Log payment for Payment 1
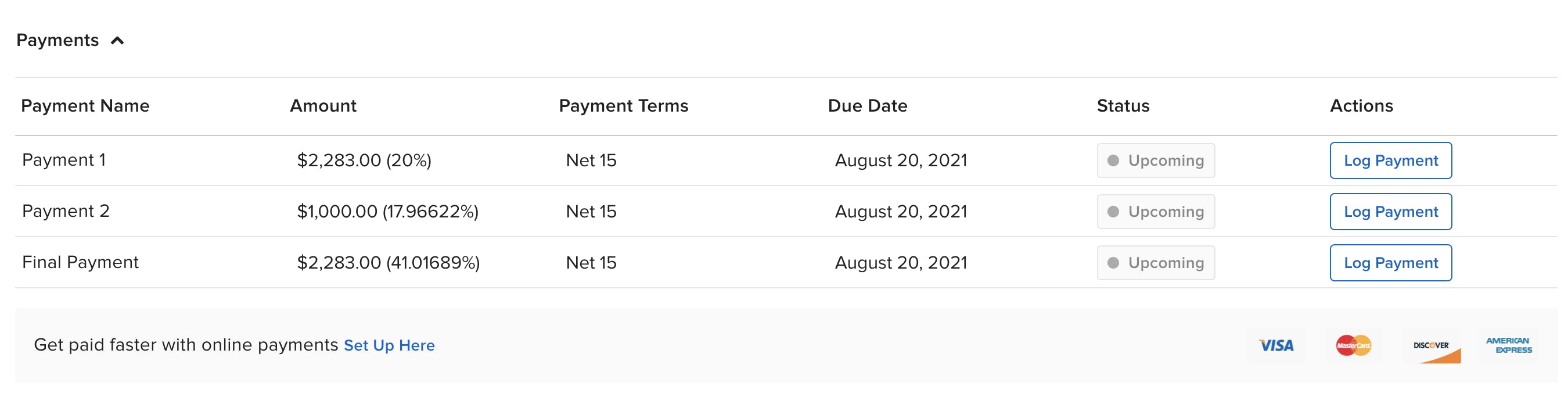 [x=1390, y=160]
